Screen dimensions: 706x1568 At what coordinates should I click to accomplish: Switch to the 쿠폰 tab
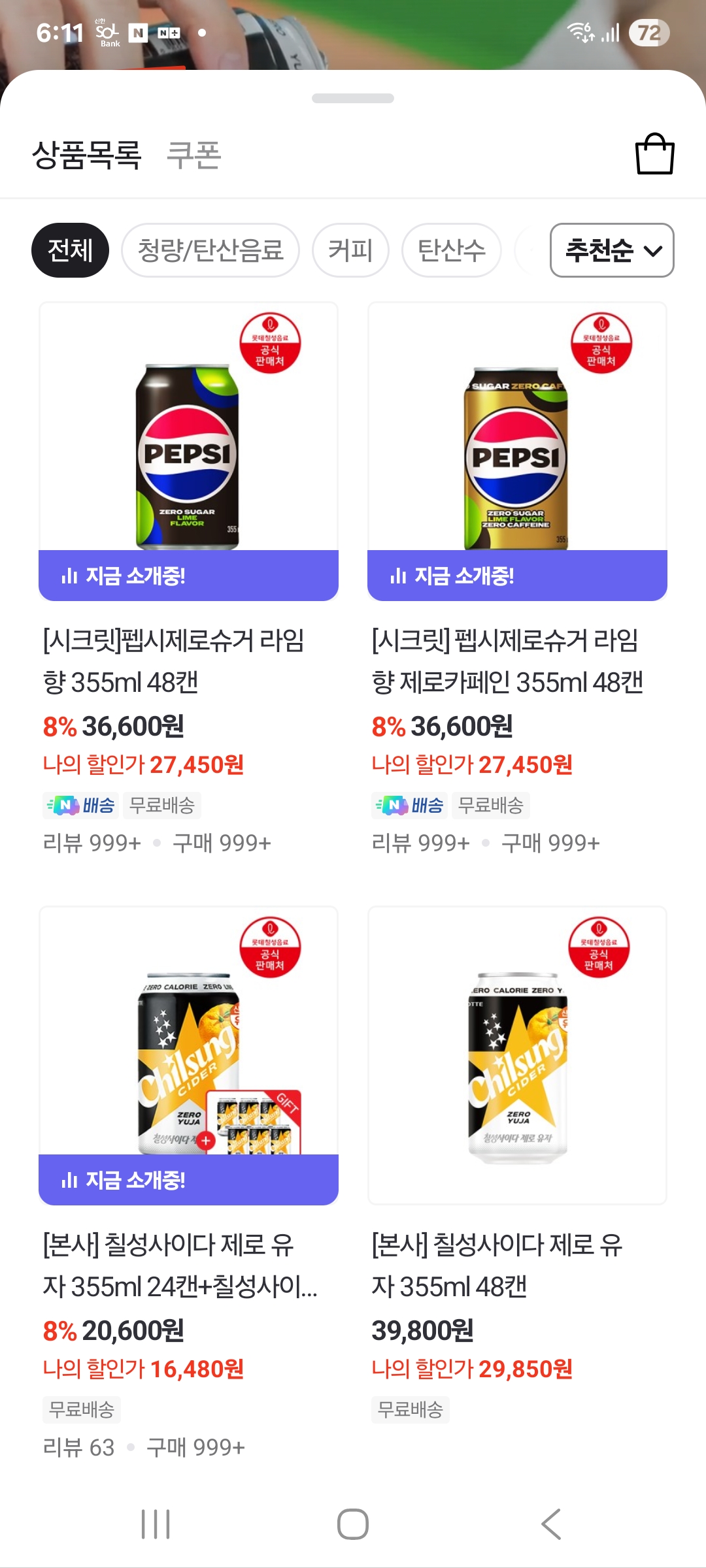(x=194, y=155)
